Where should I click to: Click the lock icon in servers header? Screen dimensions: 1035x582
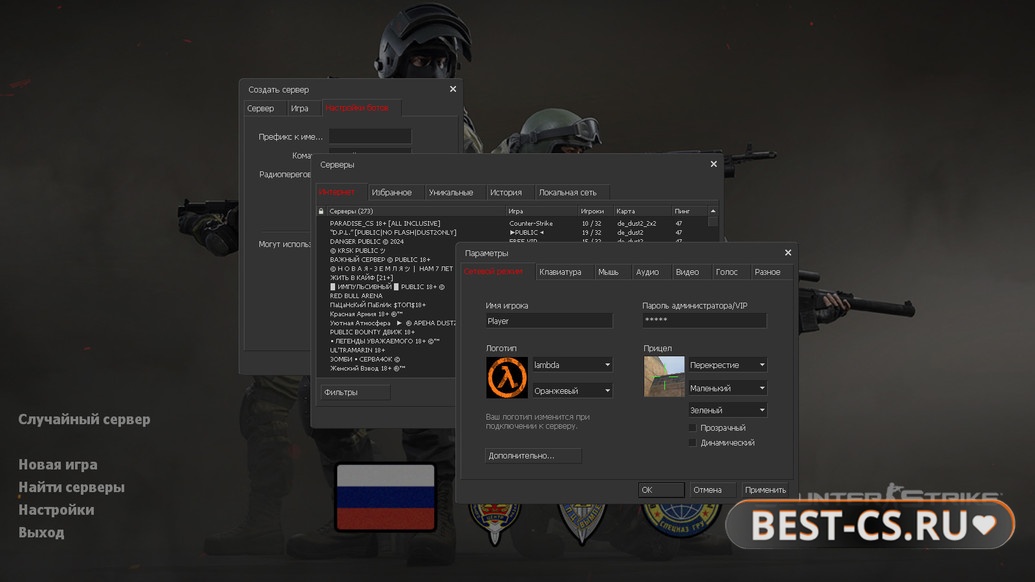pyautogui.click(x=321, y=211)
